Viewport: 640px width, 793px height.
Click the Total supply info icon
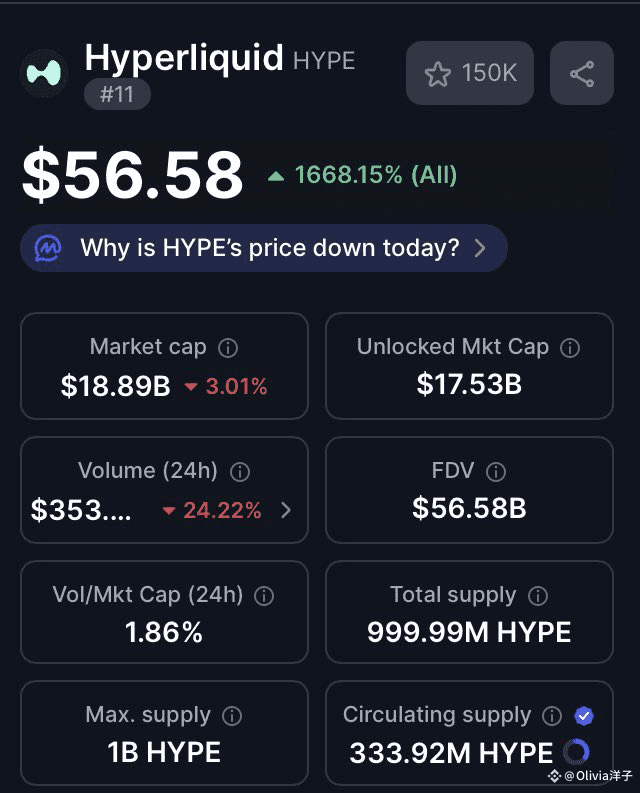538,596
